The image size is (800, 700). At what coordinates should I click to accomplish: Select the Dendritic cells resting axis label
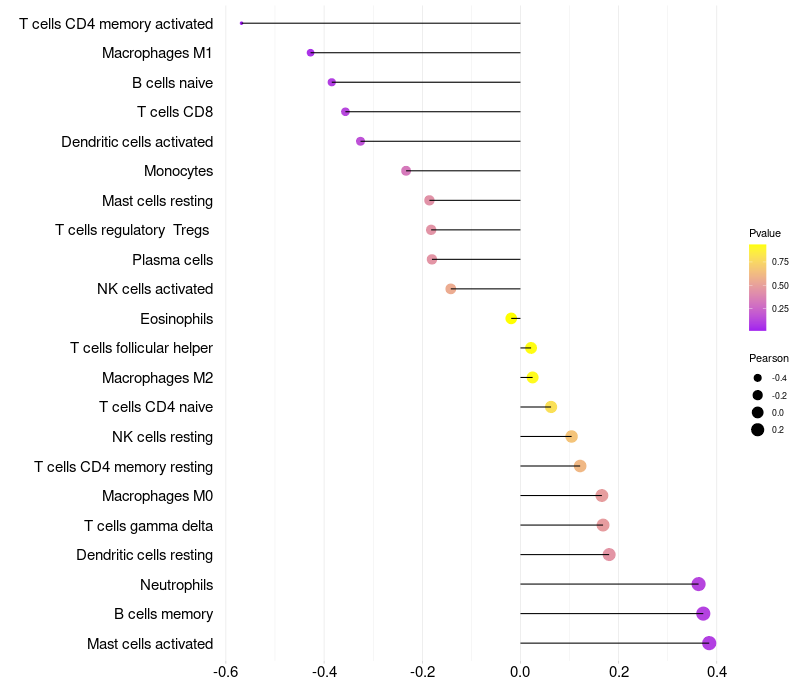tap(144, 555)
